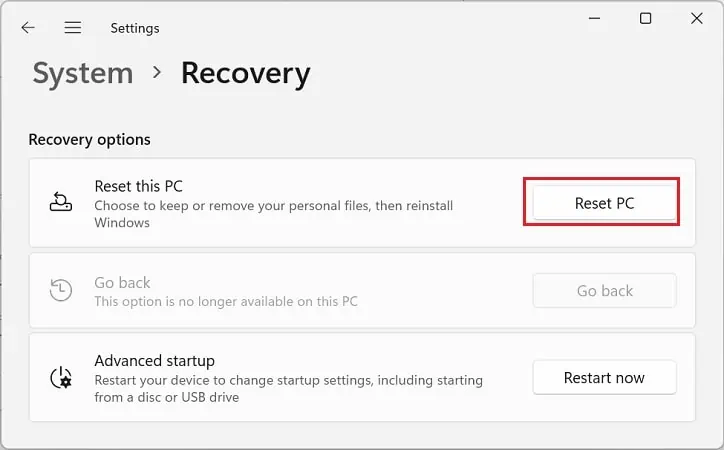This screenshot has height=450, width=724.
Task: Click the Recovery page heading
Action: tap(245, 73)
